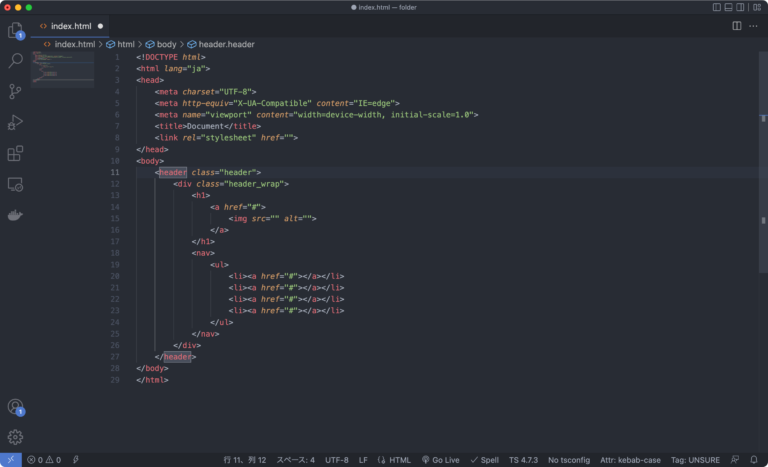This screenshot has height=467, width=768.
Task: Change file encoding UTF-8
Action: pyautogui.click(x=337, y=460)
